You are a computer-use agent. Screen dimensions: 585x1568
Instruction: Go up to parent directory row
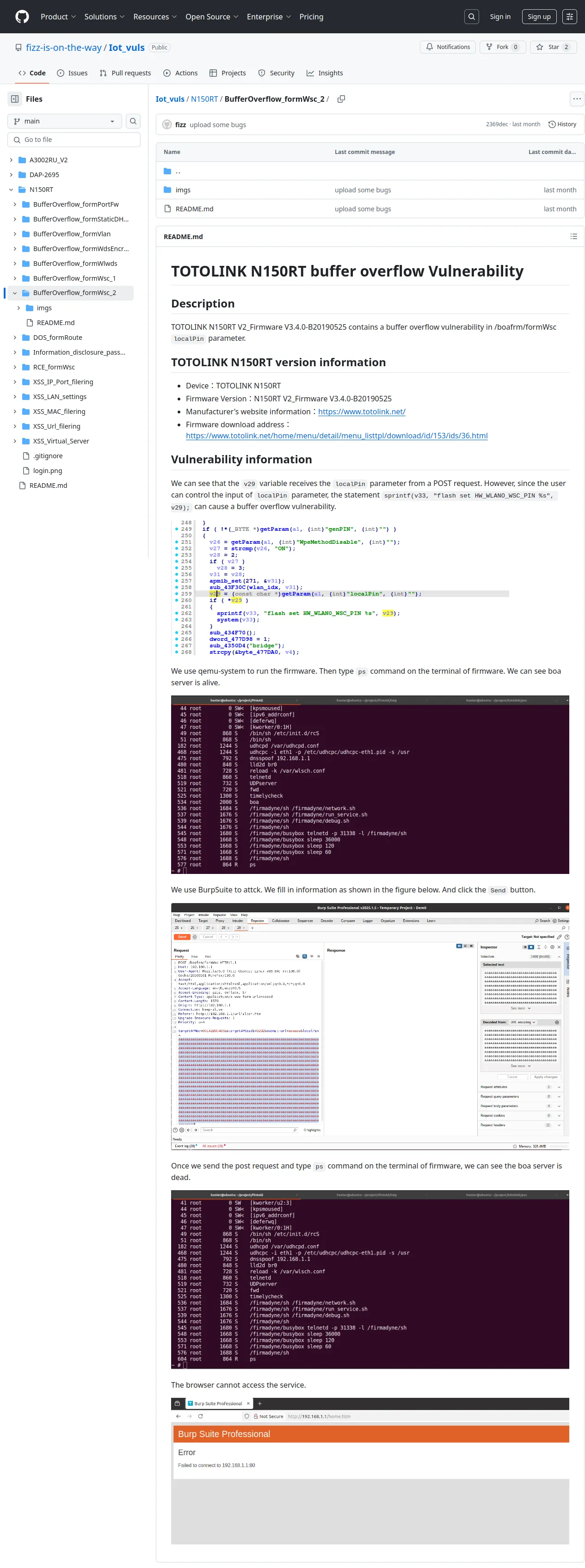369,171
